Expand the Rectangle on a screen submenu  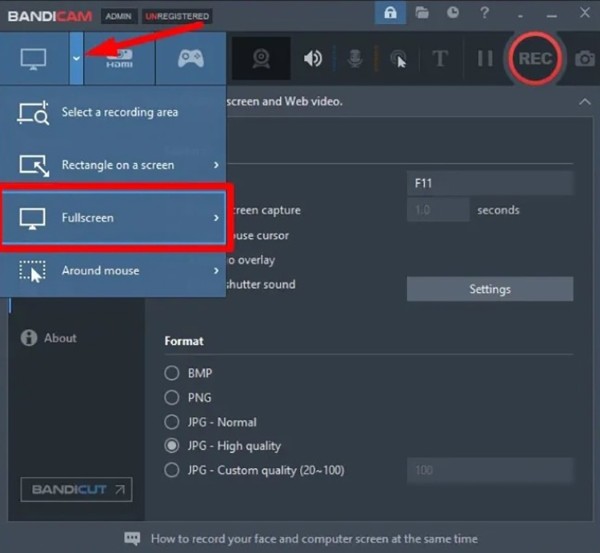(x=113, y=165)
